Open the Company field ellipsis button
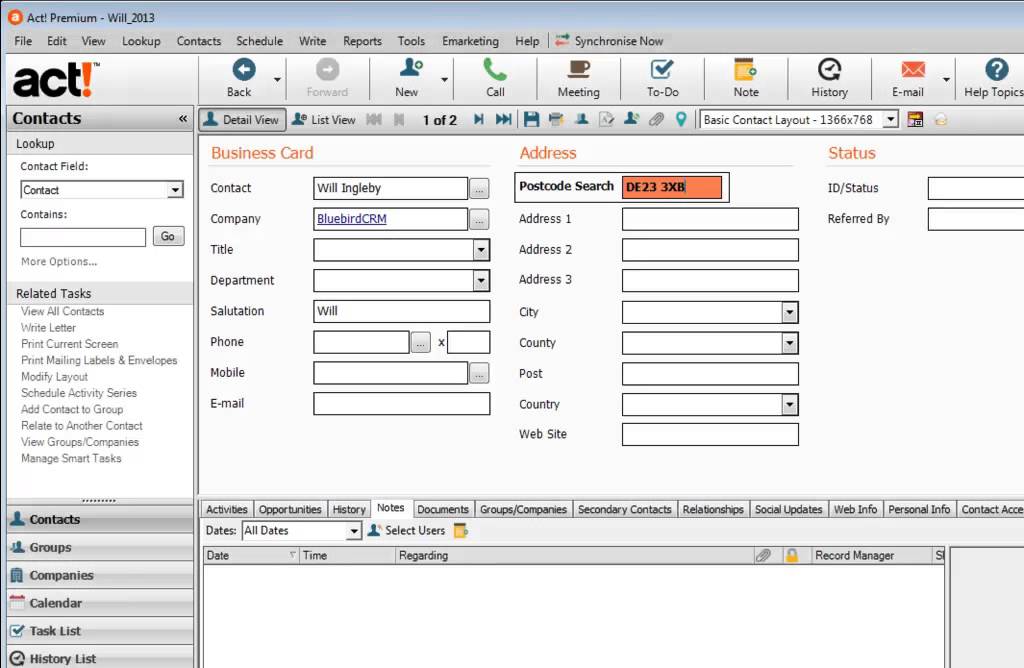This screenshot has width=1024, height=668. coord(479,219)
